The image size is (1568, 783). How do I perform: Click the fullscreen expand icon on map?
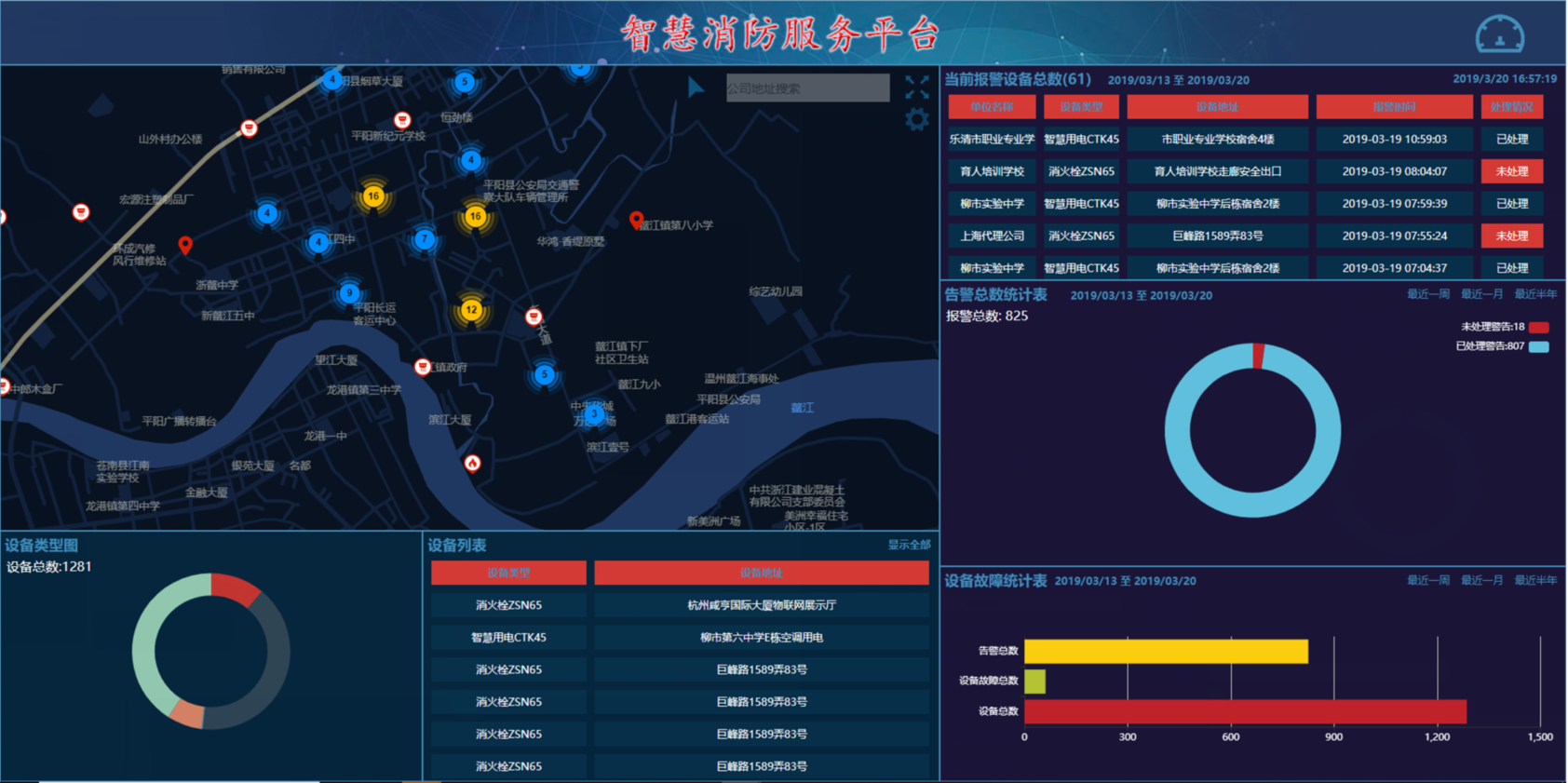pyautogui.click(x=916, y=88)
